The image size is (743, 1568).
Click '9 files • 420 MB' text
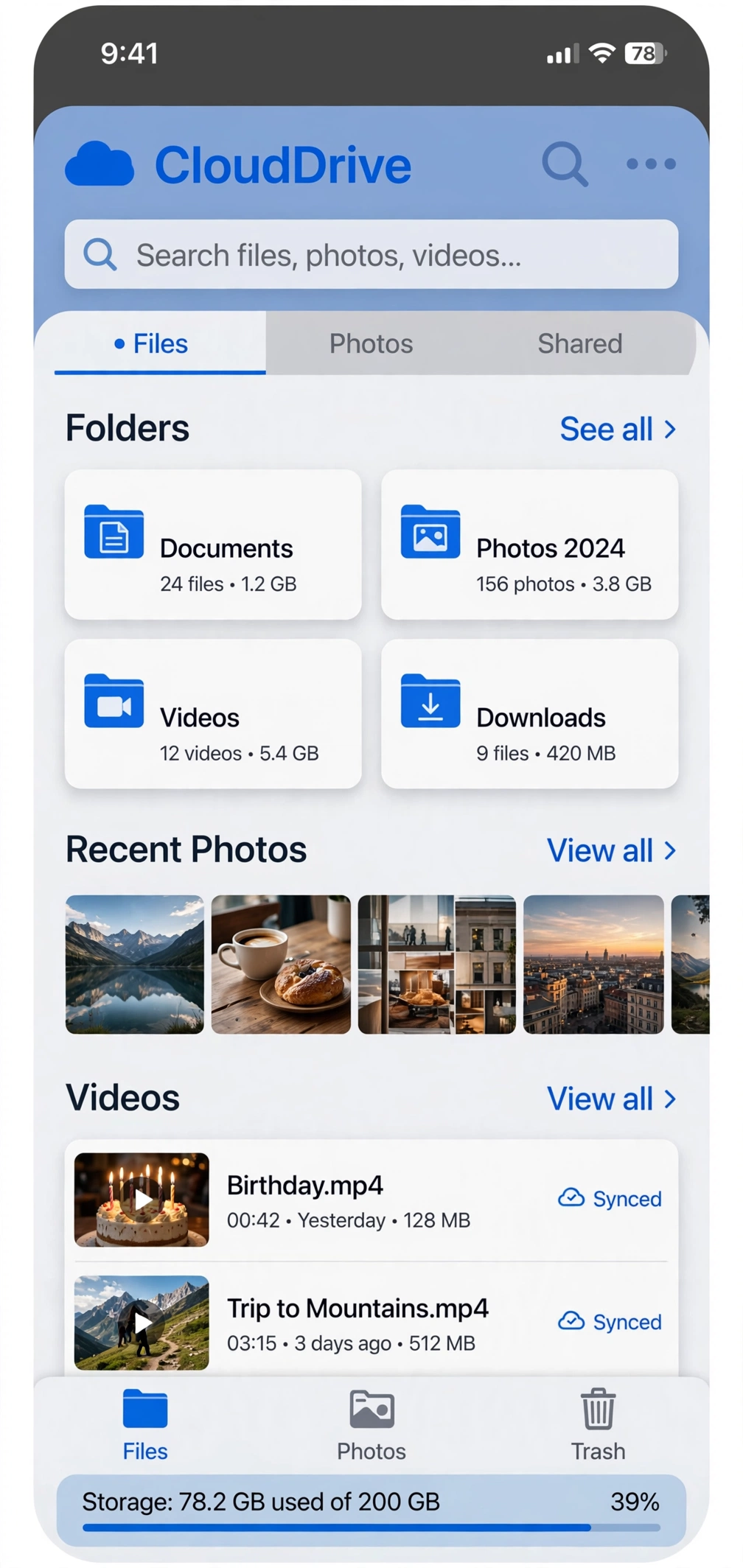[545, 753]
